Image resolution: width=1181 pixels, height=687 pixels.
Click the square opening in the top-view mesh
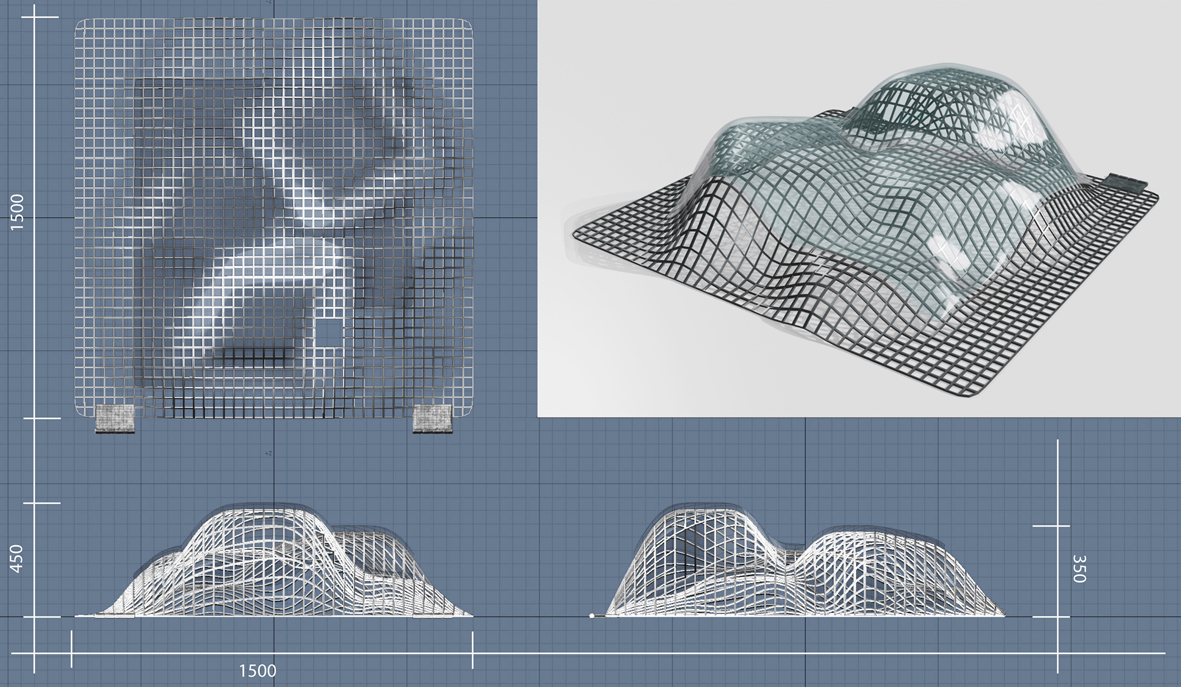(330, 330)
